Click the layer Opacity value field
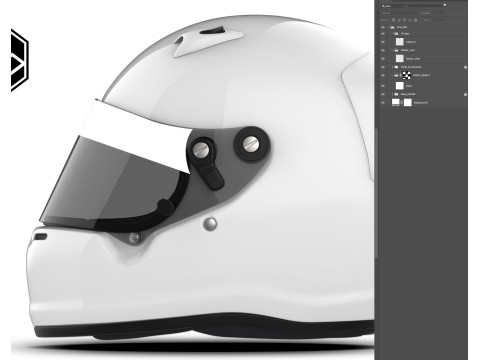Image resolution: width=480 pixels, height=360 pixels. (437, 13)
